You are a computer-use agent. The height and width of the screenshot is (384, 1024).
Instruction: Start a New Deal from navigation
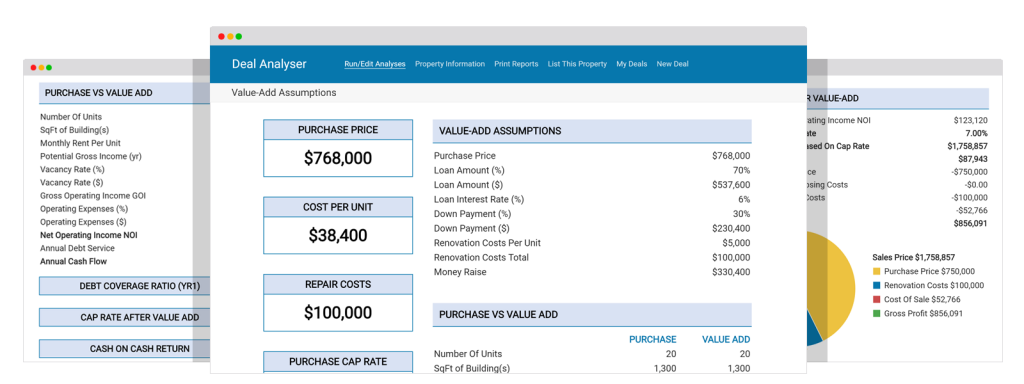673,64
